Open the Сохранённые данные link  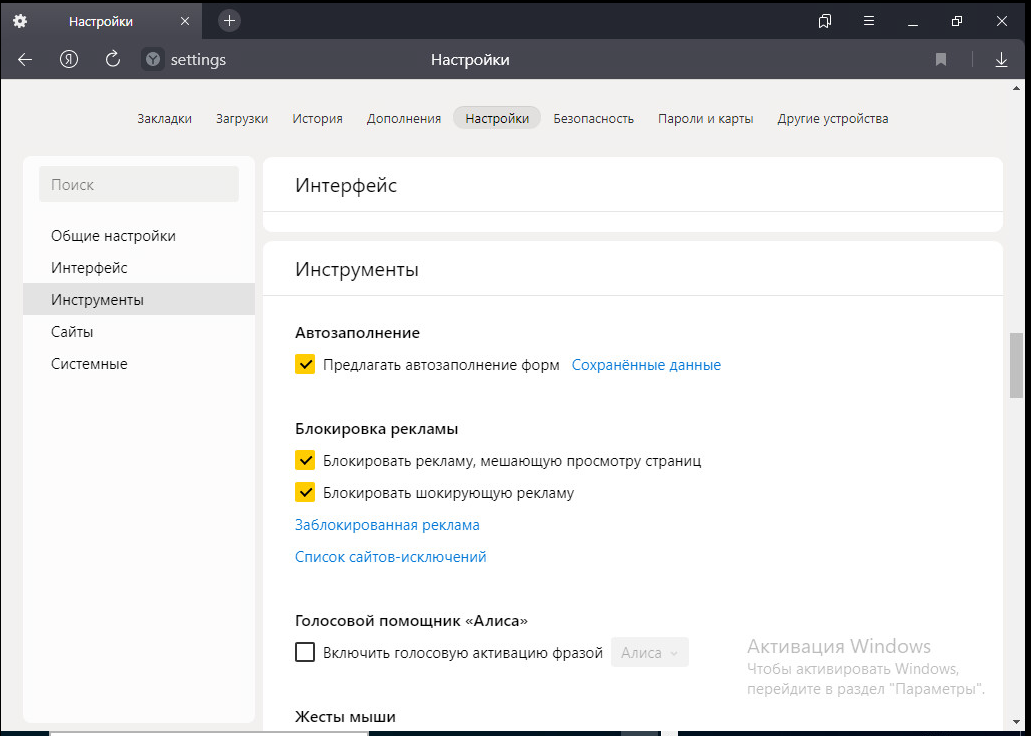(x=646, y=365)
